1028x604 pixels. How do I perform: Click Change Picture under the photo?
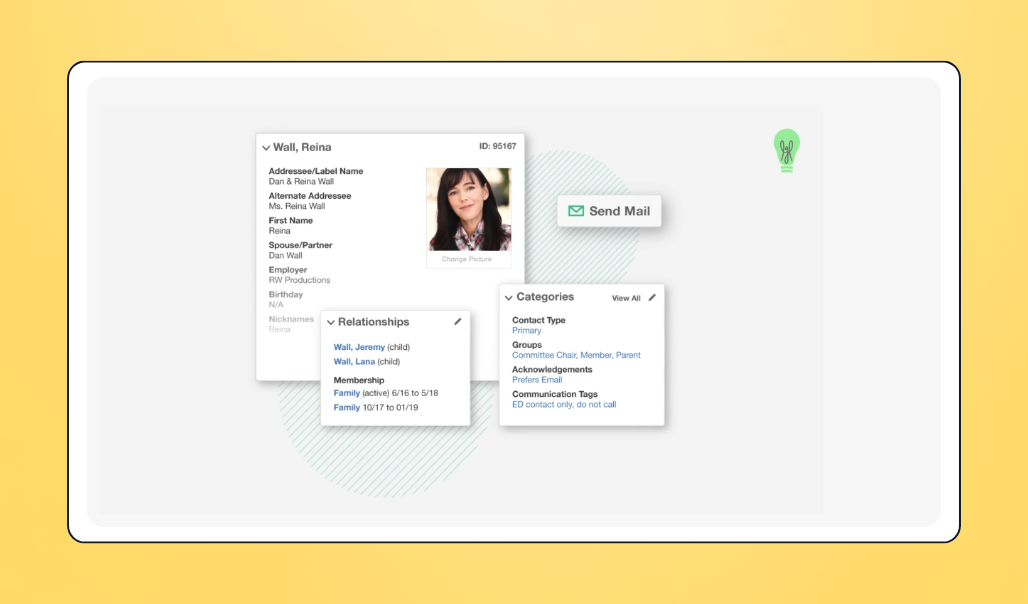(467, 259)
